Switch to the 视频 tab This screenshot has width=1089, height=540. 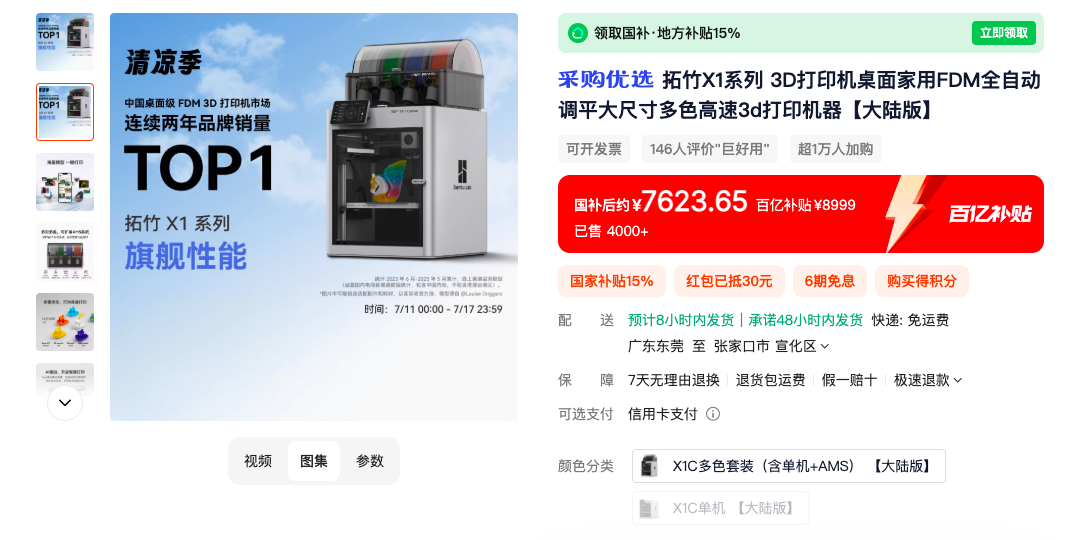[258, 461]
